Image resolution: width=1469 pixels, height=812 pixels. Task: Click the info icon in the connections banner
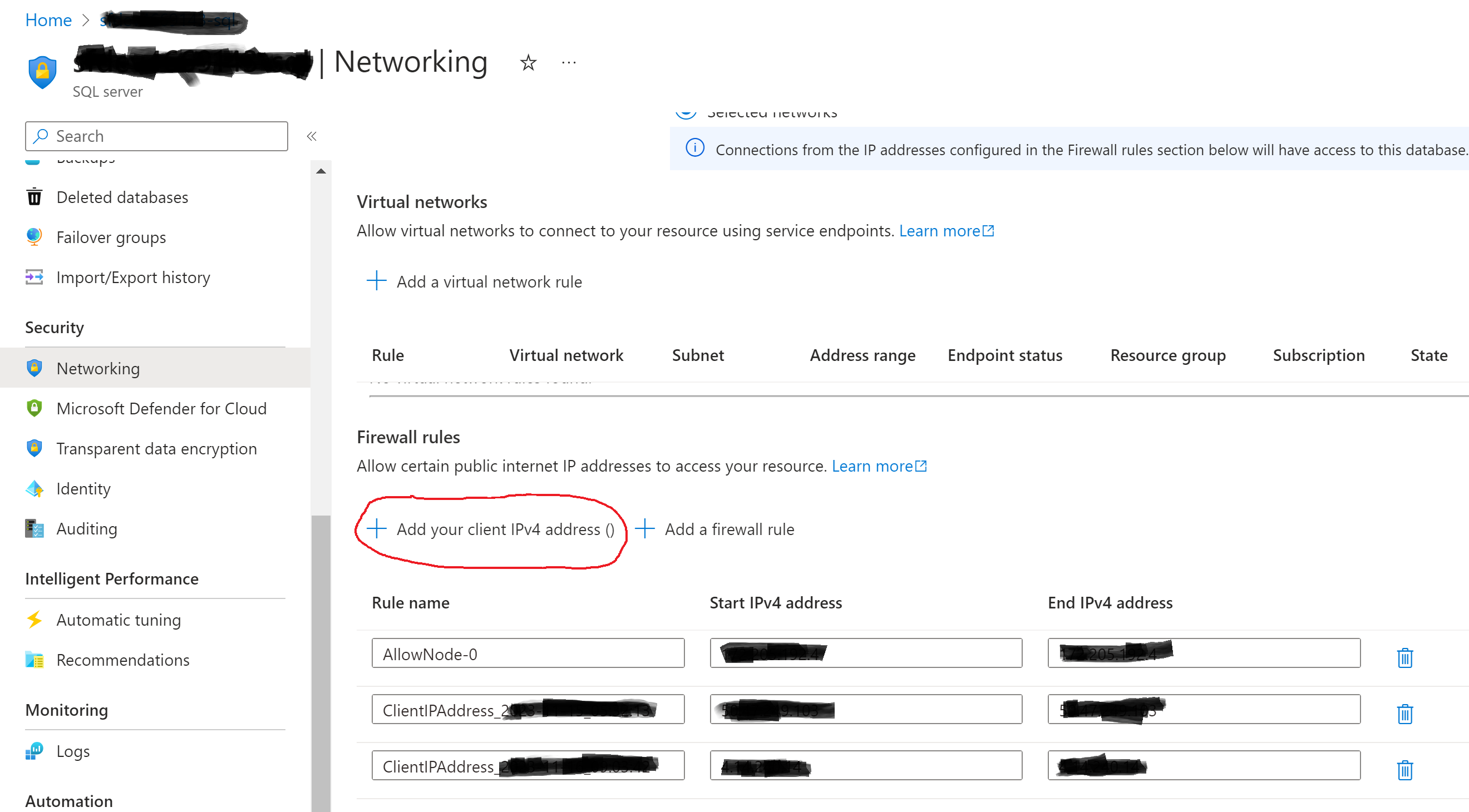pos(694,147)
